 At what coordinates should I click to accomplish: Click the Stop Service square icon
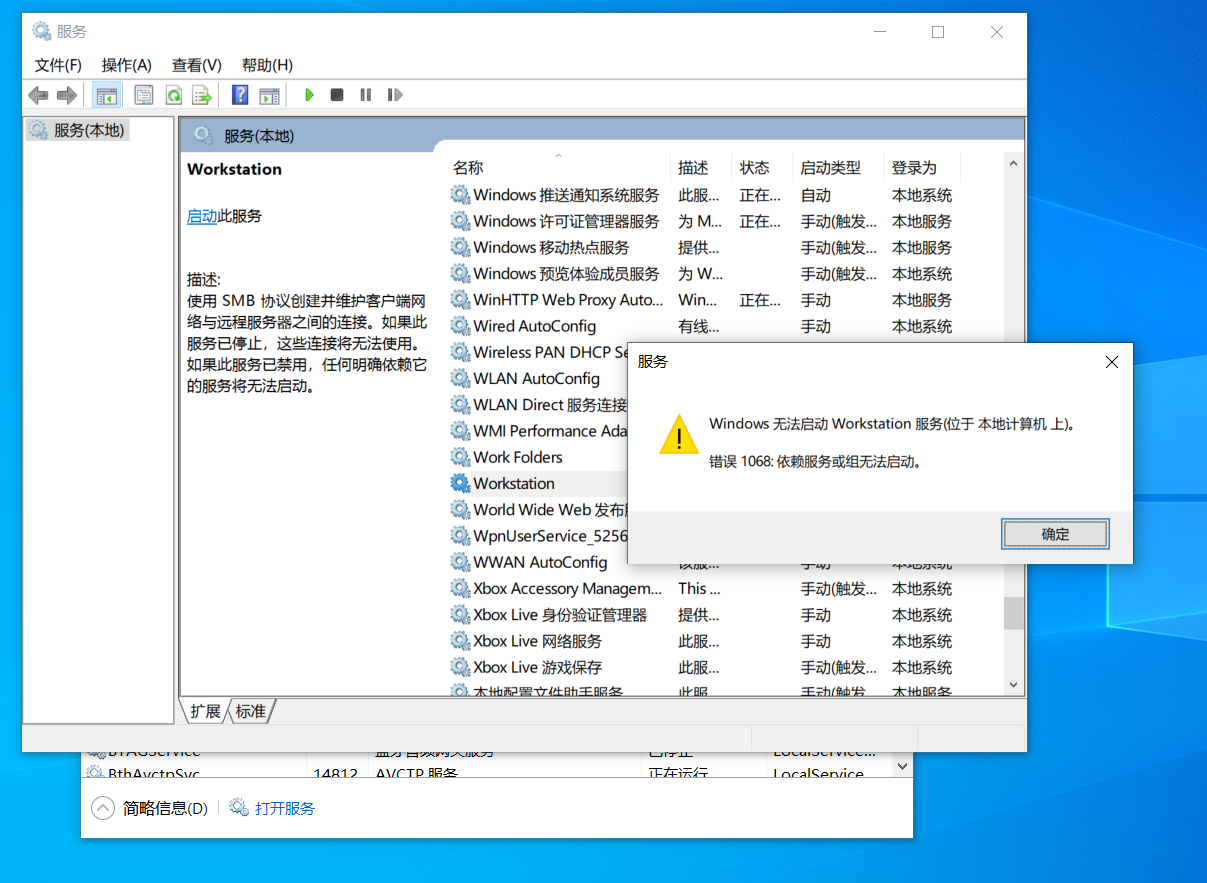(337, 95)
